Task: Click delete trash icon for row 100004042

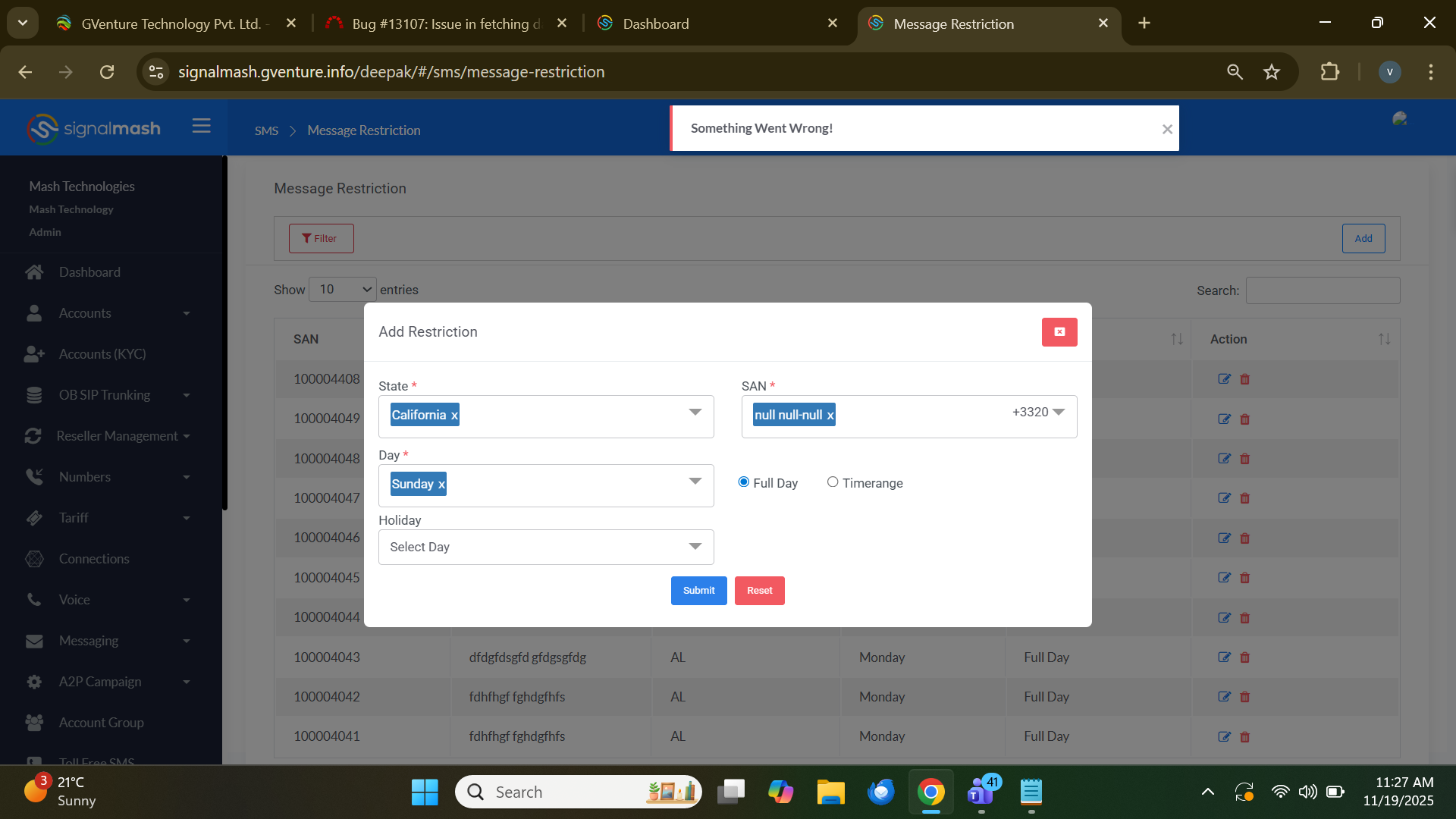Action: [x=1244, y=697]
